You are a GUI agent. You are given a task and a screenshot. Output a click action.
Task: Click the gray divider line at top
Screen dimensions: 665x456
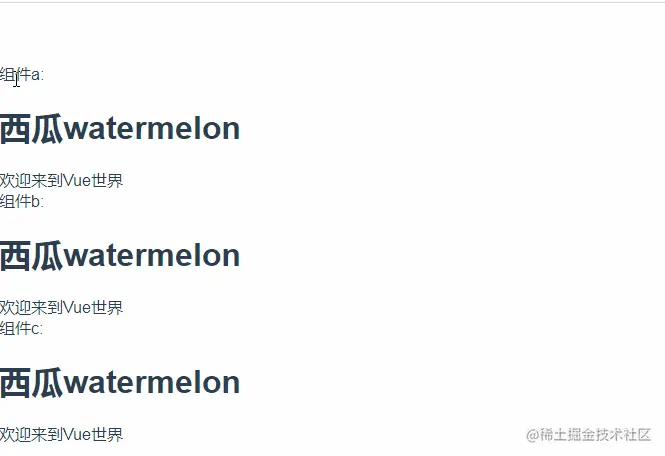tap(332, 2)
